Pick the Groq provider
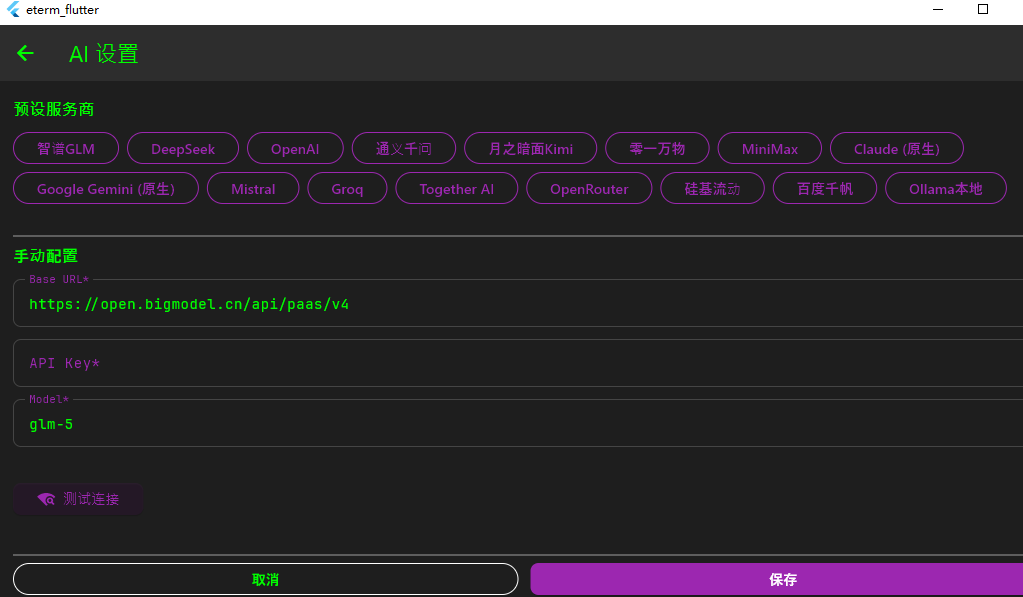Screen dimensions: 1023x597 [347, 188]
